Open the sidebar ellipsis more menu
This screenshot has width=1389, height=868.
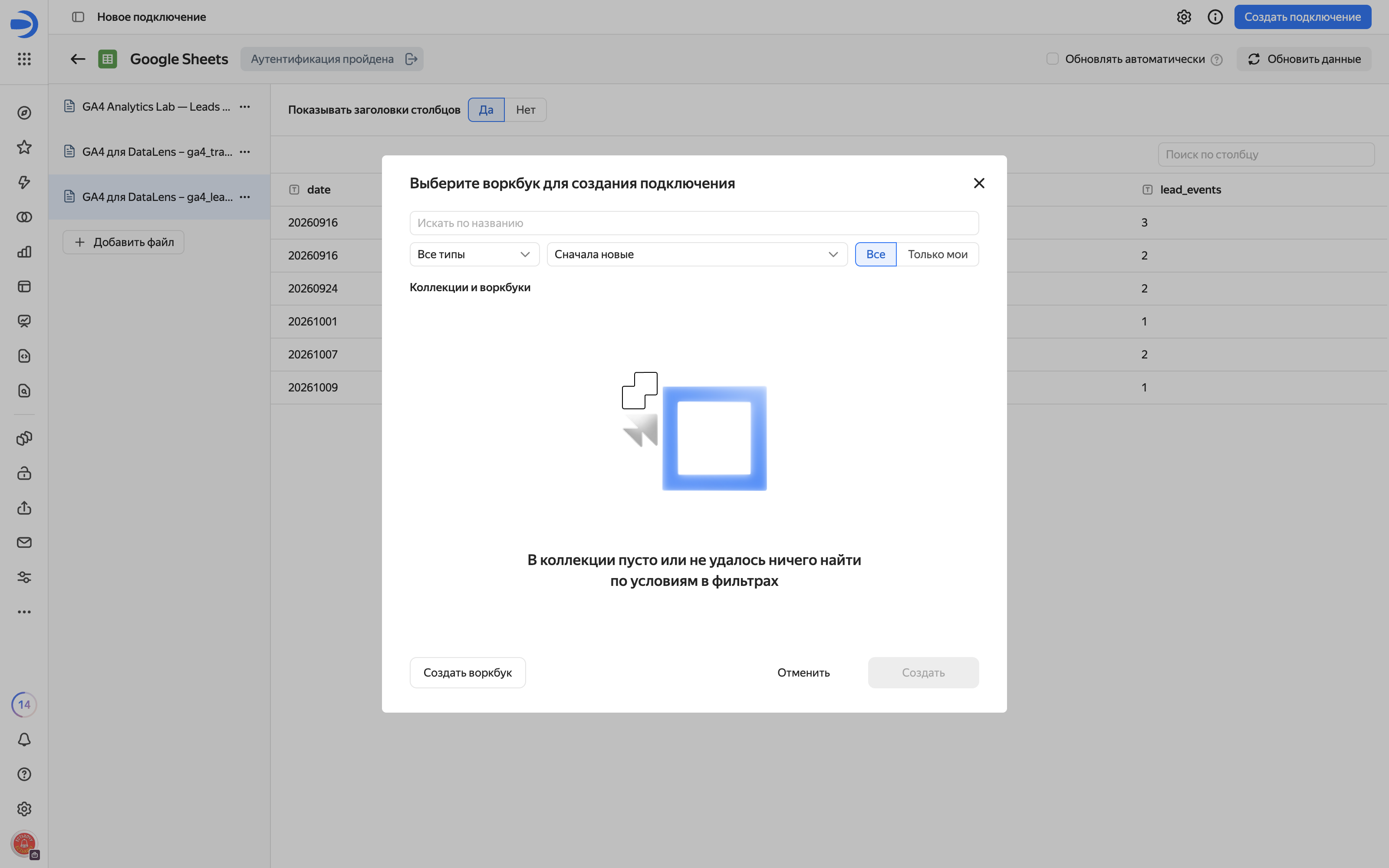click(x=24, y=612)
